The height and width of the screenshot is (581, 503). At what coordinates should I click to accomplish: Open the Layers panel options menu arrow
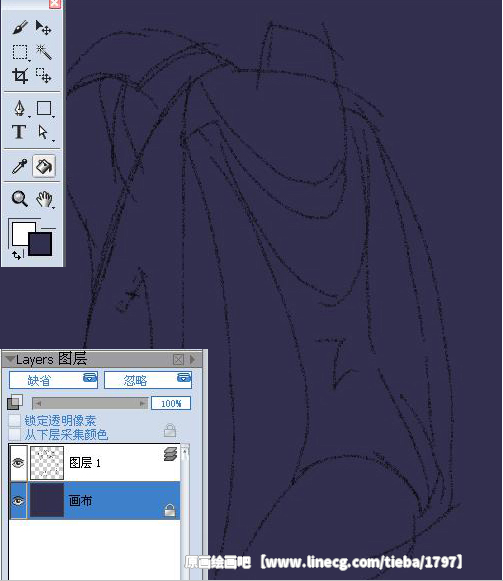[x=192, y=359]
